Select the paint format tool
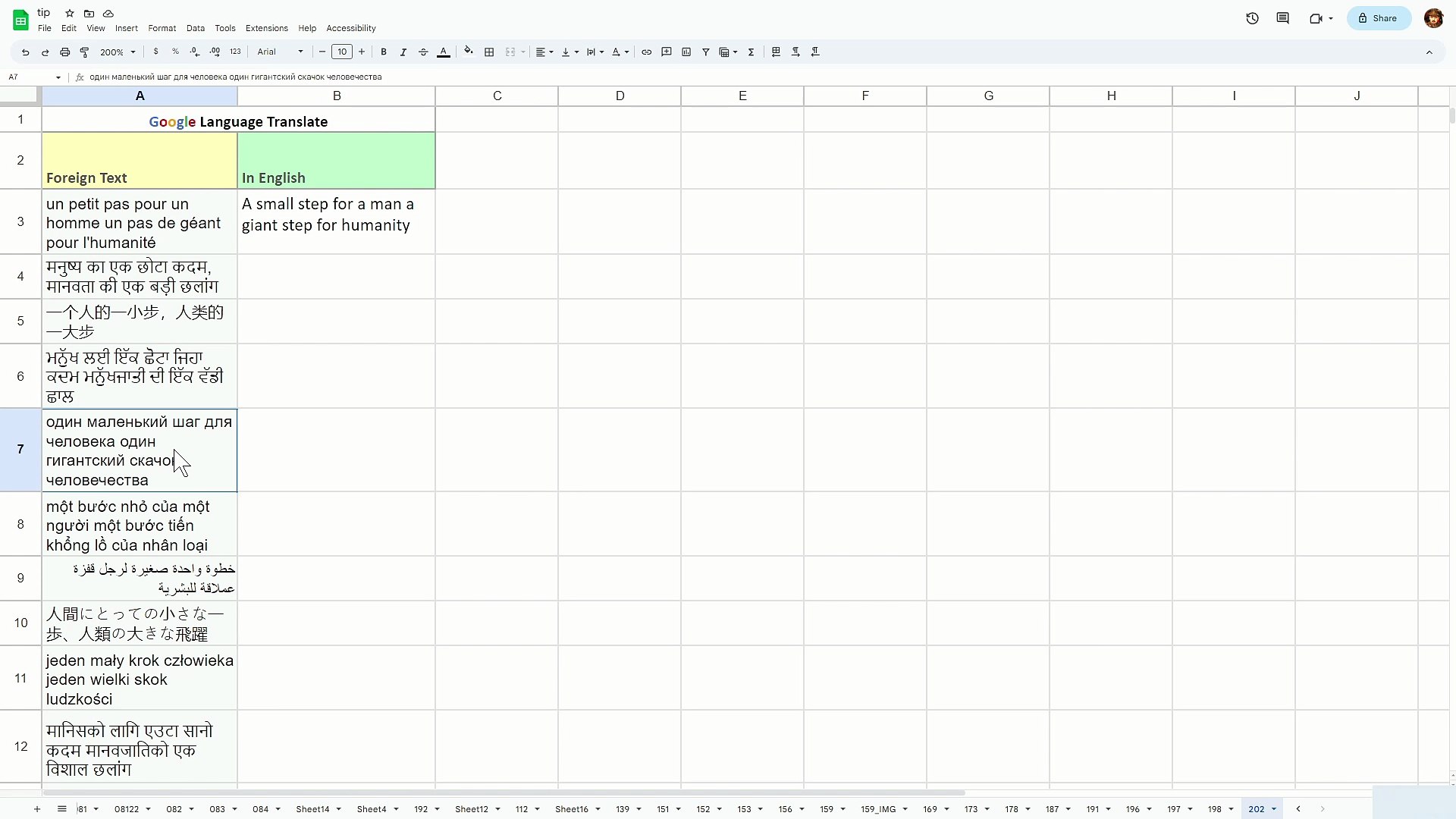This screenshot has height=819, width=1456. coord(85,52)
